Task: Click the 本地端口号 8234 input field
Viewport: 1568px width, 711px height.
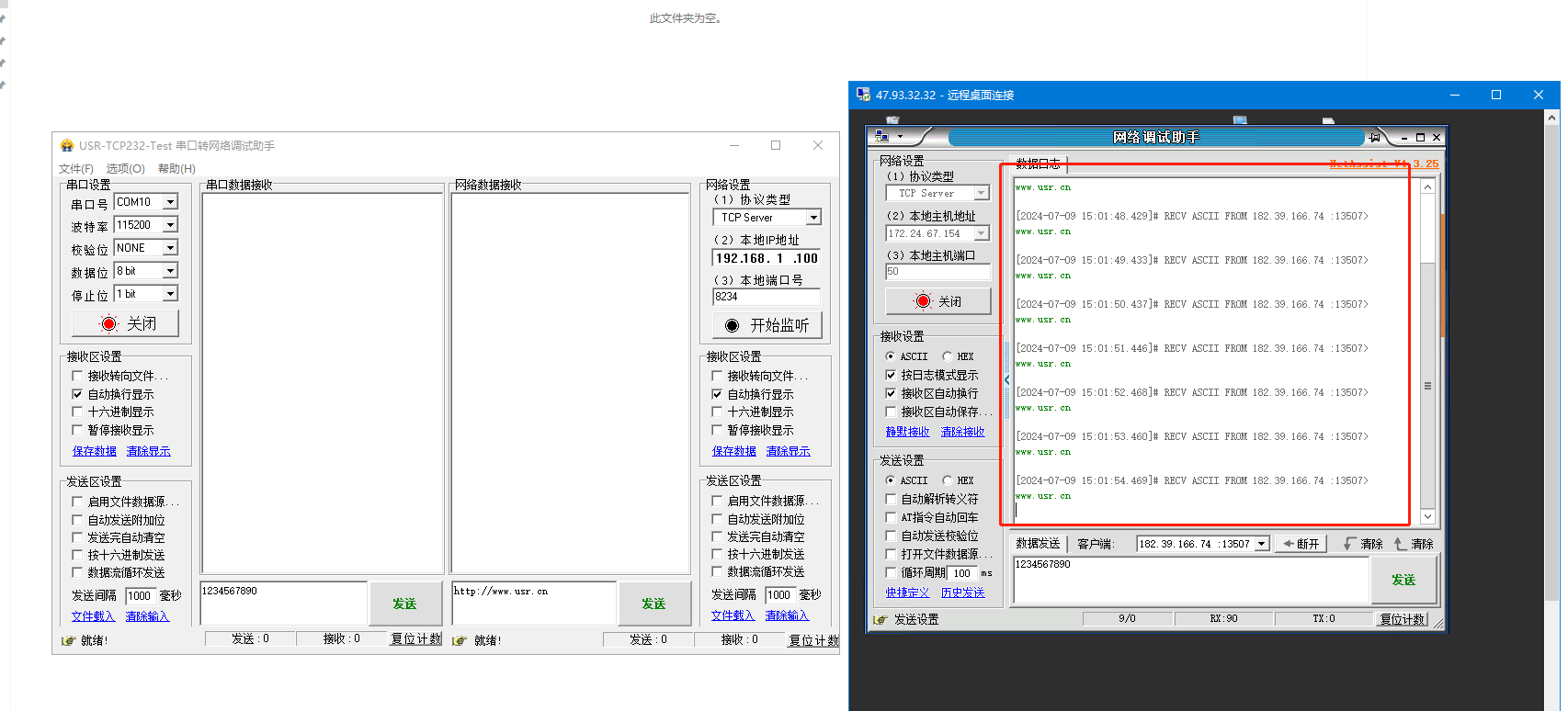Action: pos(766,297)
